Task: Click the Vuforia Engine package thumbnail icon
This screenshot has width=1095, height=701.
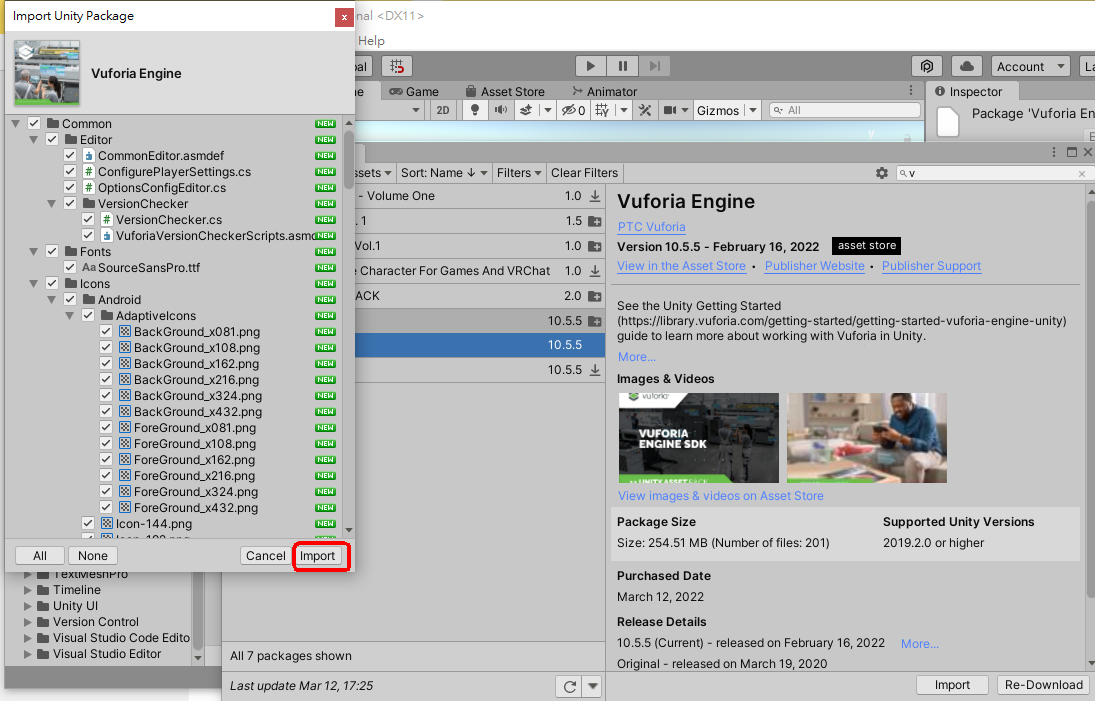Action: (47, 73)
